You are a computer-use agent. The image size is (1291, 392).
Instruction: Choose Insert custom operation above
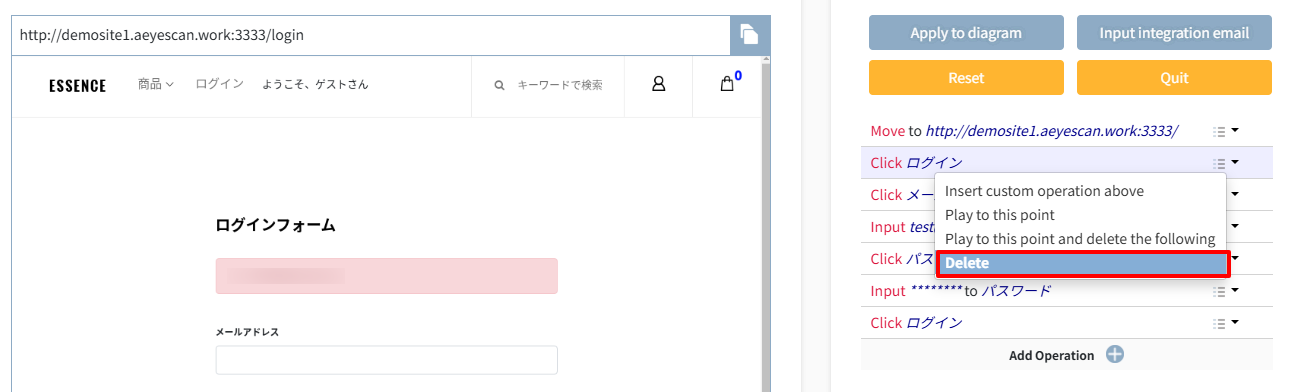[1044, 191]
